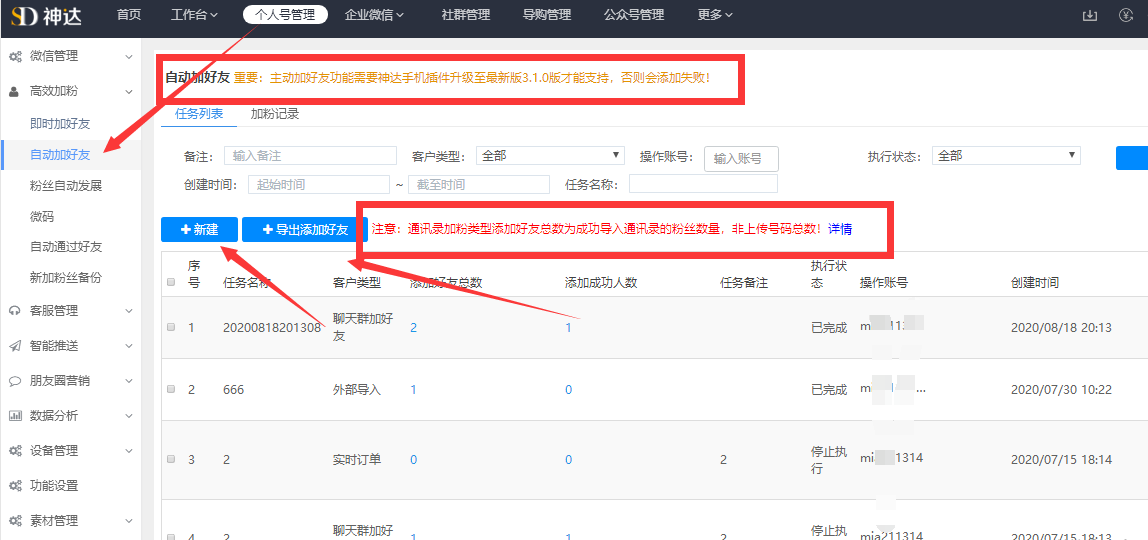Expand the 朋友圈营销 sidebar section
The height and width of the screenshot is (540, 1148).
click(129, 381)
